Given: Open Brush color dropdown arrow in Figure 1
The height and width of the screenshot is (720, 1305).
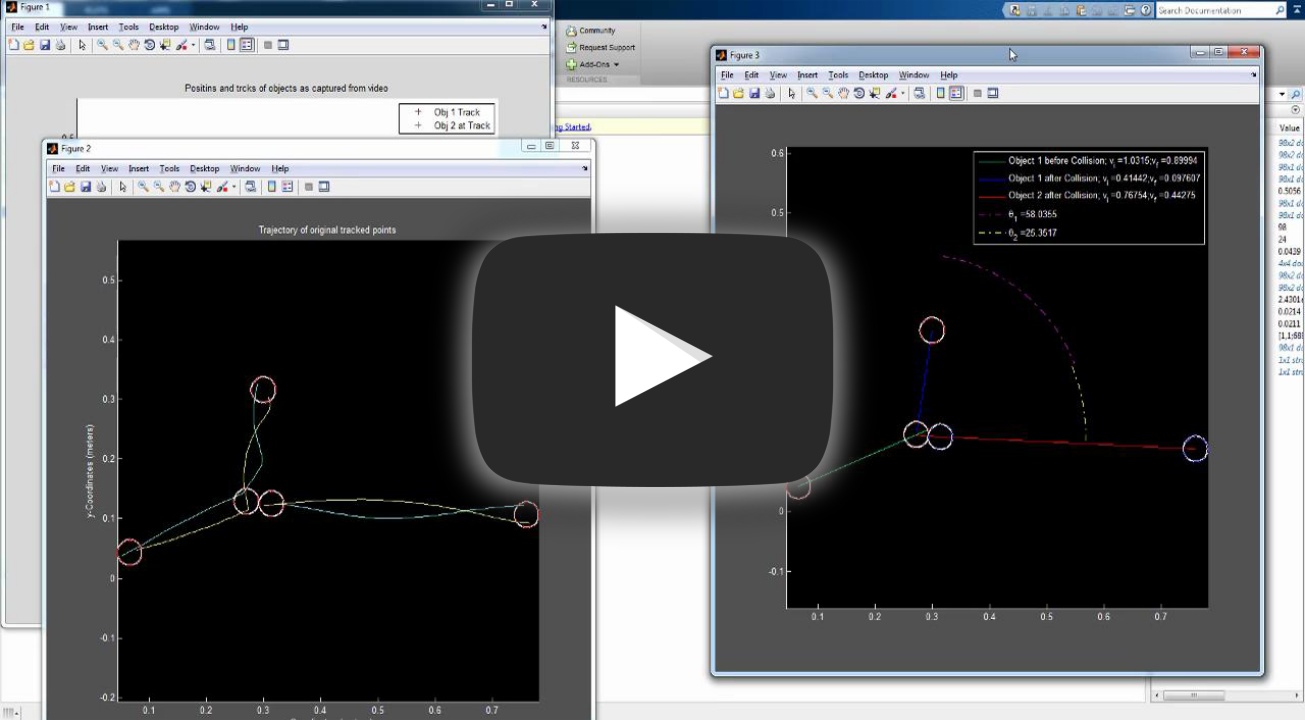Looking at the screenshot, I should point(193,45).
